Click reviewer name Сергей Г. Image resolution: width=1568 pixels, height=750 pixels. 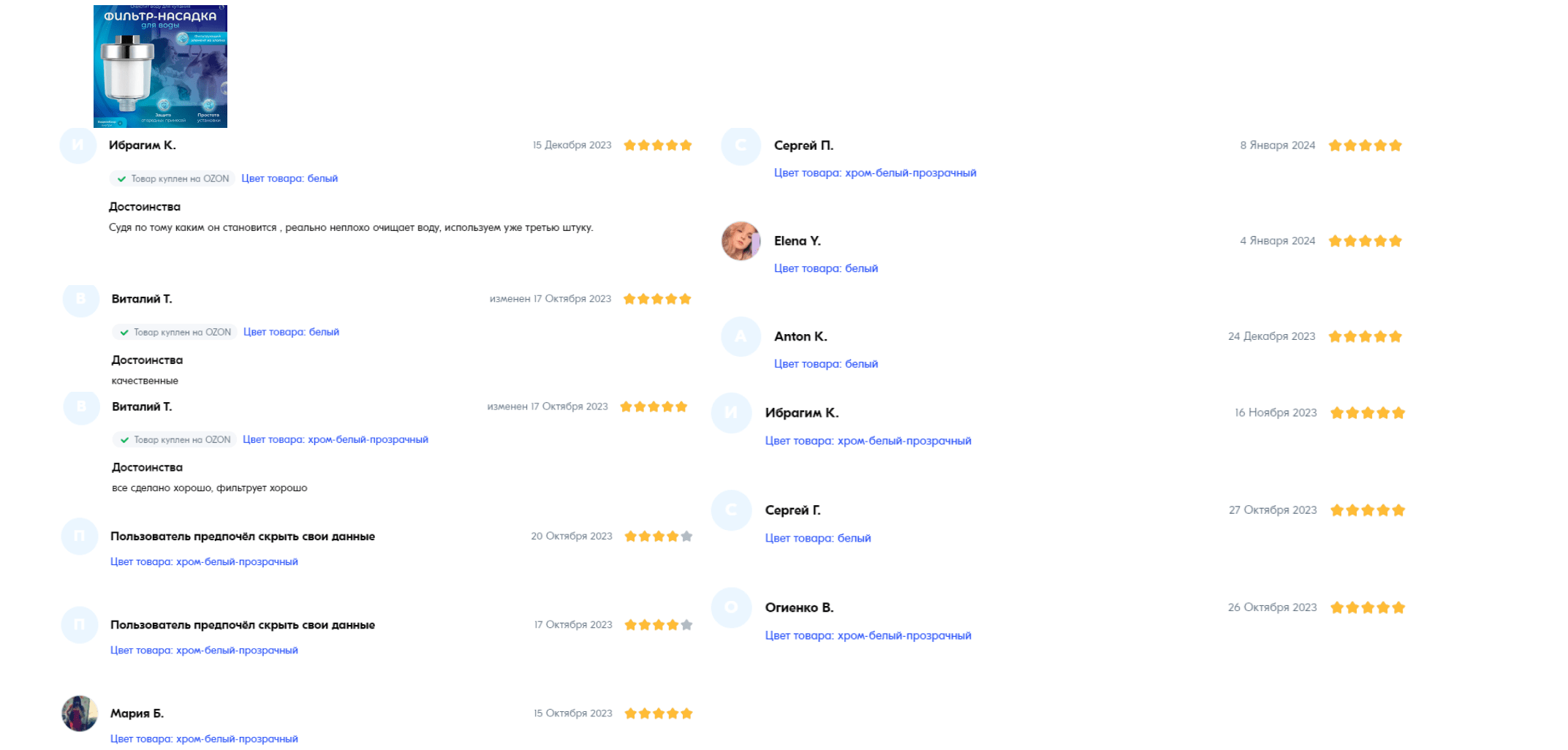pyautogui.click(x=793, y=510)
